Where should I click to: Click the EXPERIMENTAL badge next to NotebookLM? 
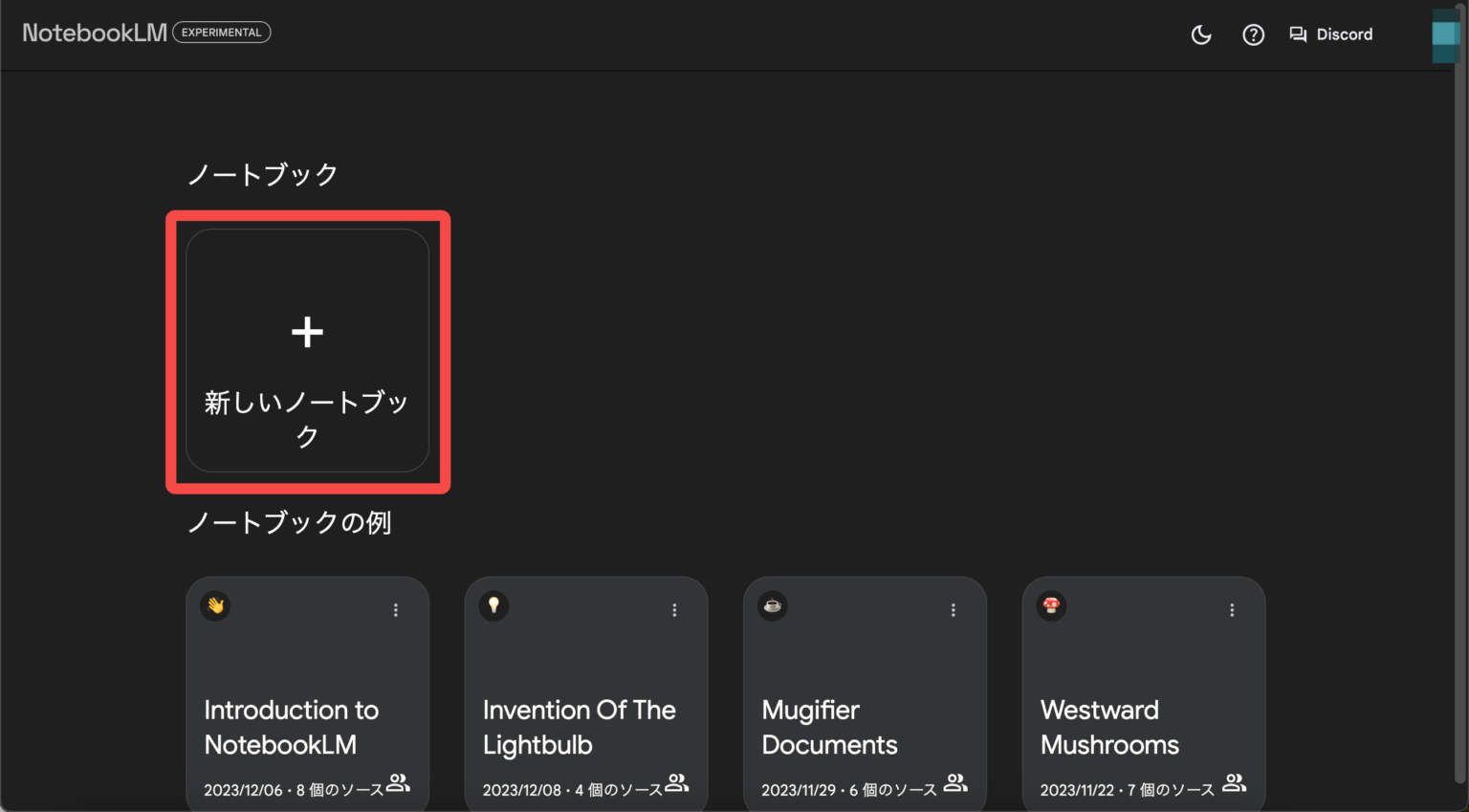click(221, 32)
